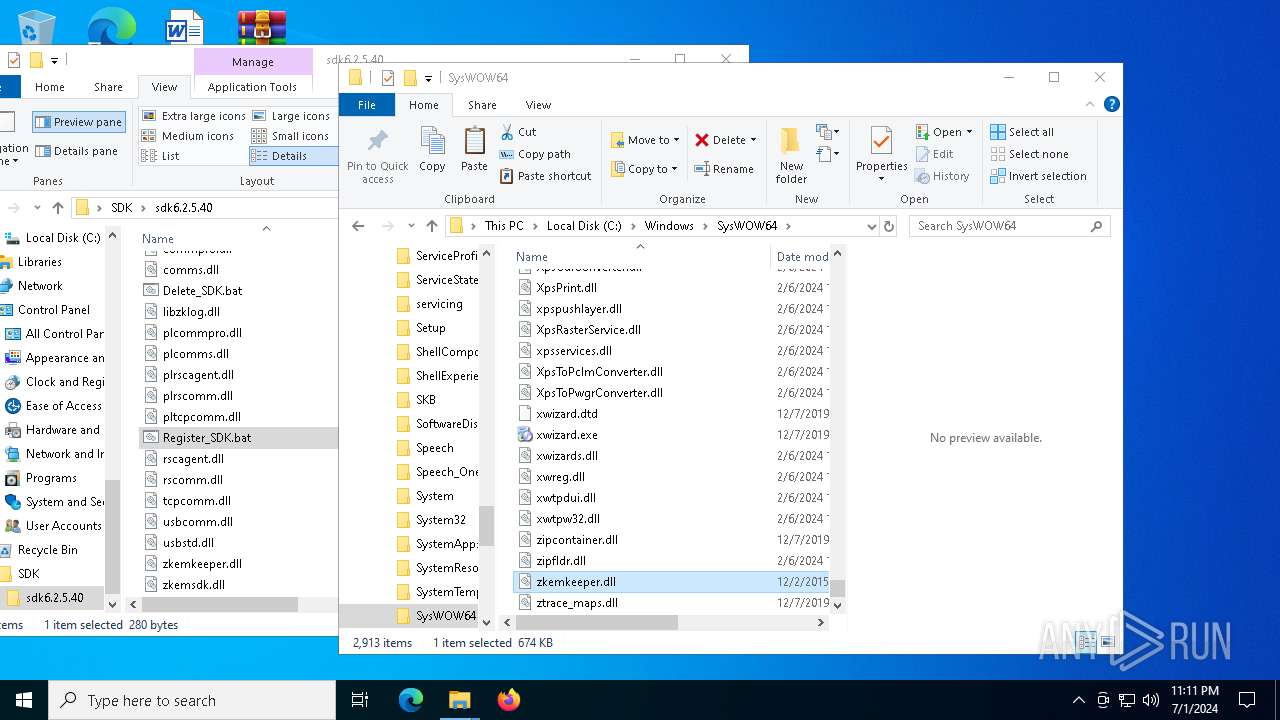Open the Recycle Bin desktop icon
The width and height of the screenshot is (1280, 720).
(38, 27)
